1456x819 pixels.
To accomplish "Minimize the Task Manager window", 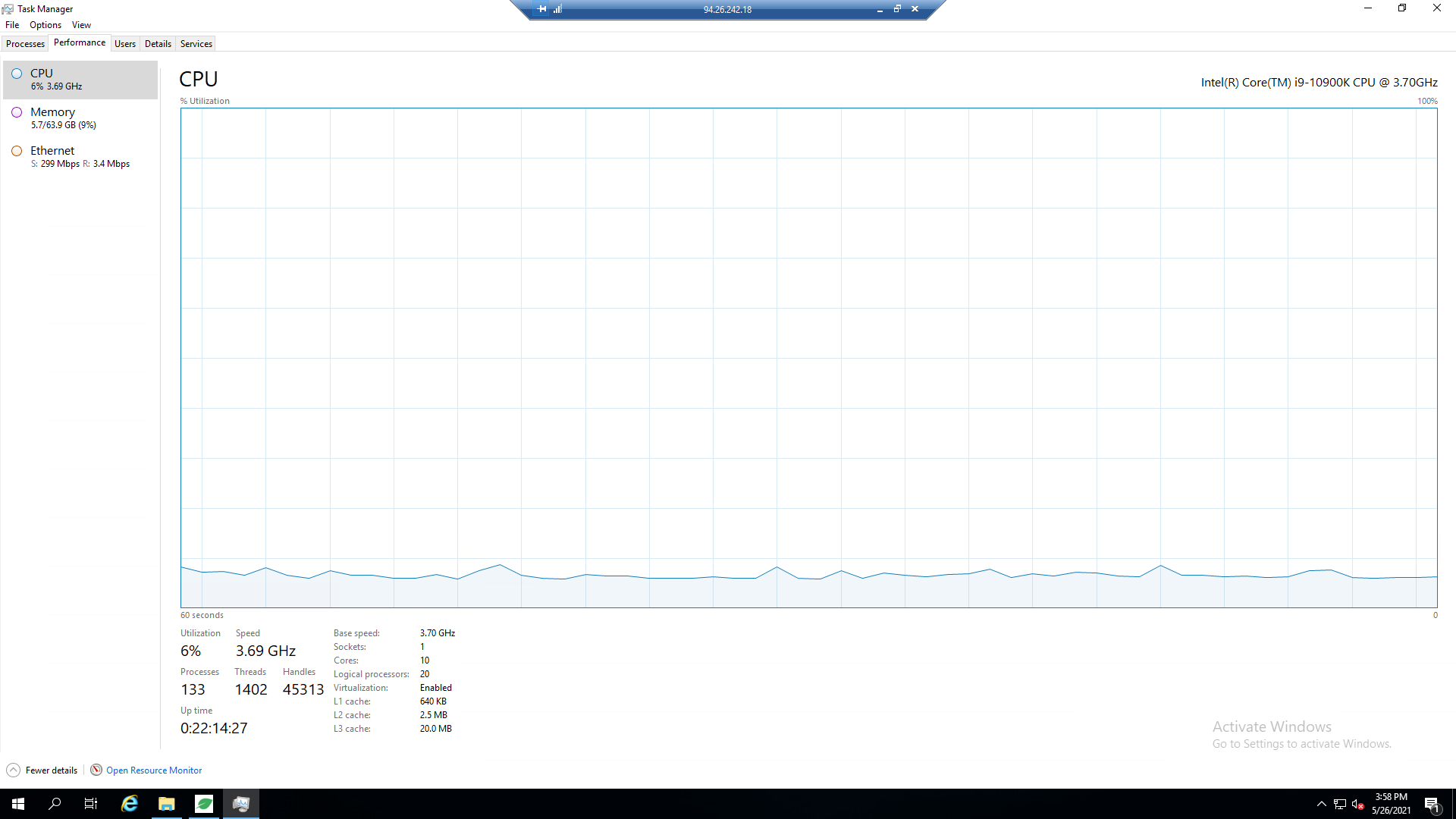I will (1368, 8).
